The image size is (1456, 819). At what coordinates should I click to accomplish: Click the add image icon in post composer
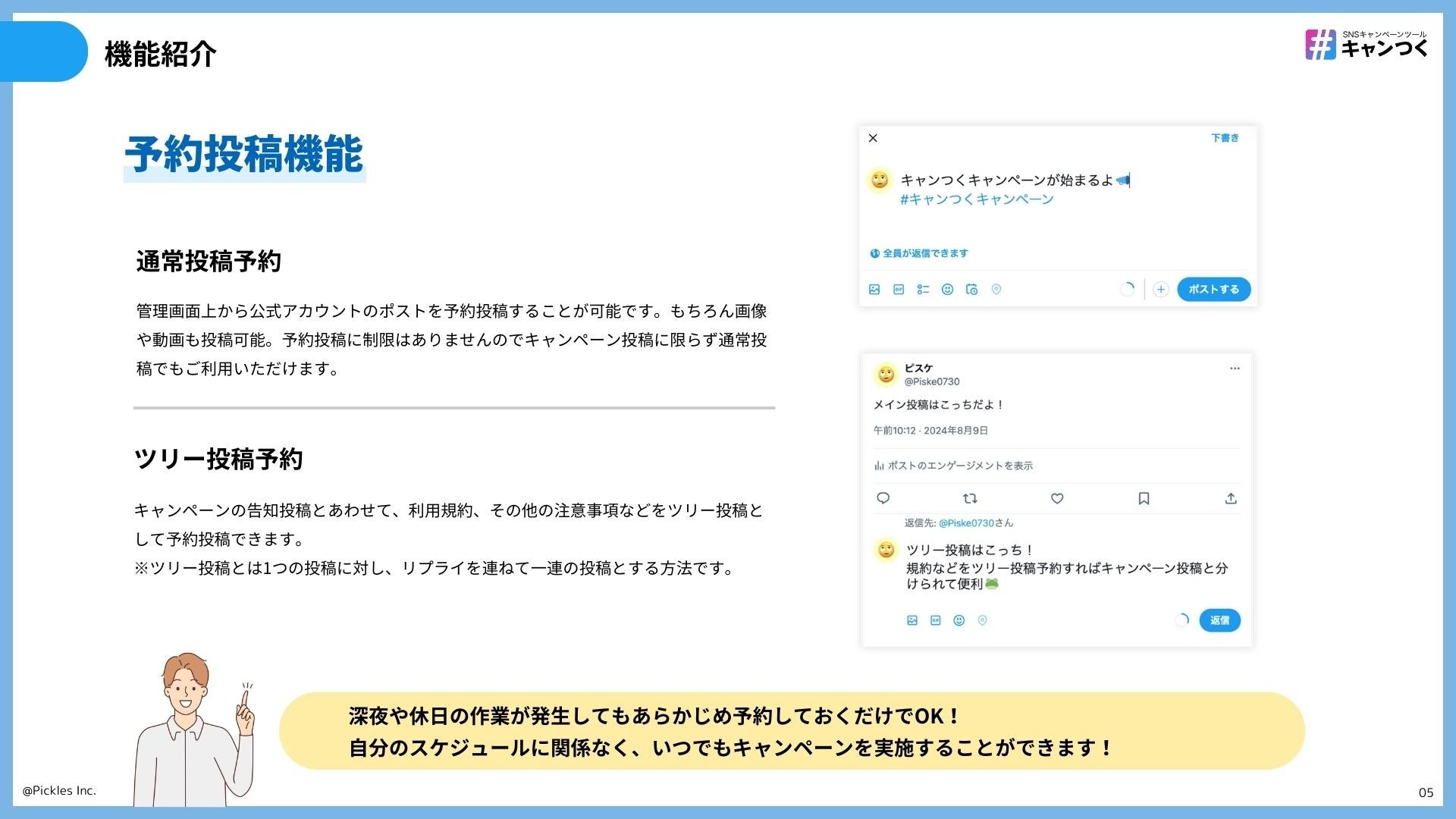pos(874,289)
